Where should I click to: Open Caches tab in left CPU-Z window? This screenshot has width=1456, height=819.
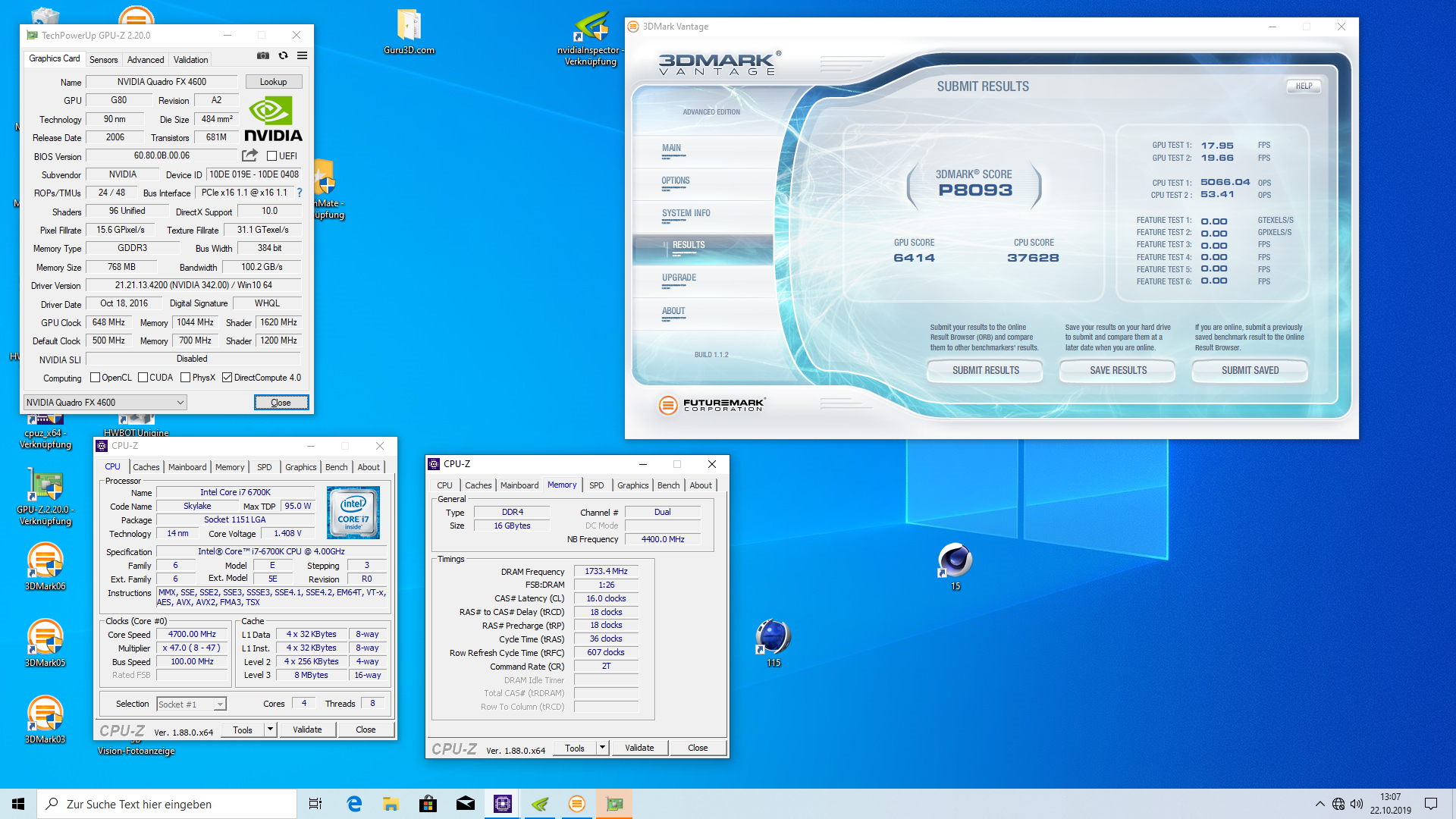[x=146, y=467]
